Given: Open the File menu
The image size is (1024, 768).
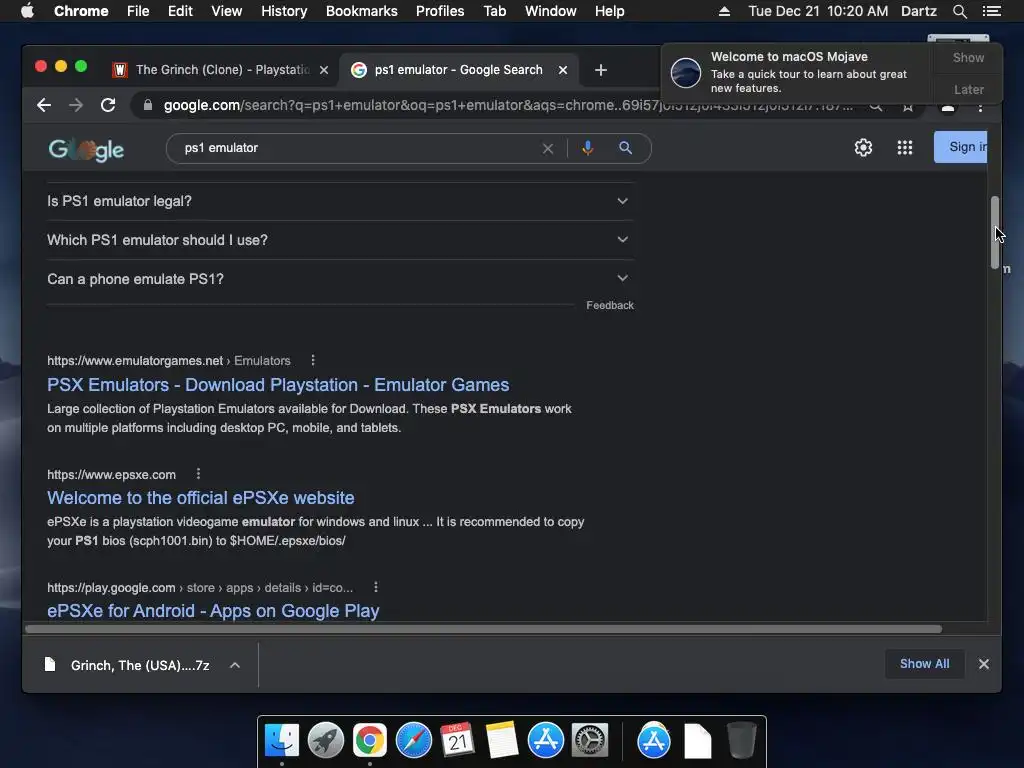Looking at the screenshot, I should pos(138,11).
